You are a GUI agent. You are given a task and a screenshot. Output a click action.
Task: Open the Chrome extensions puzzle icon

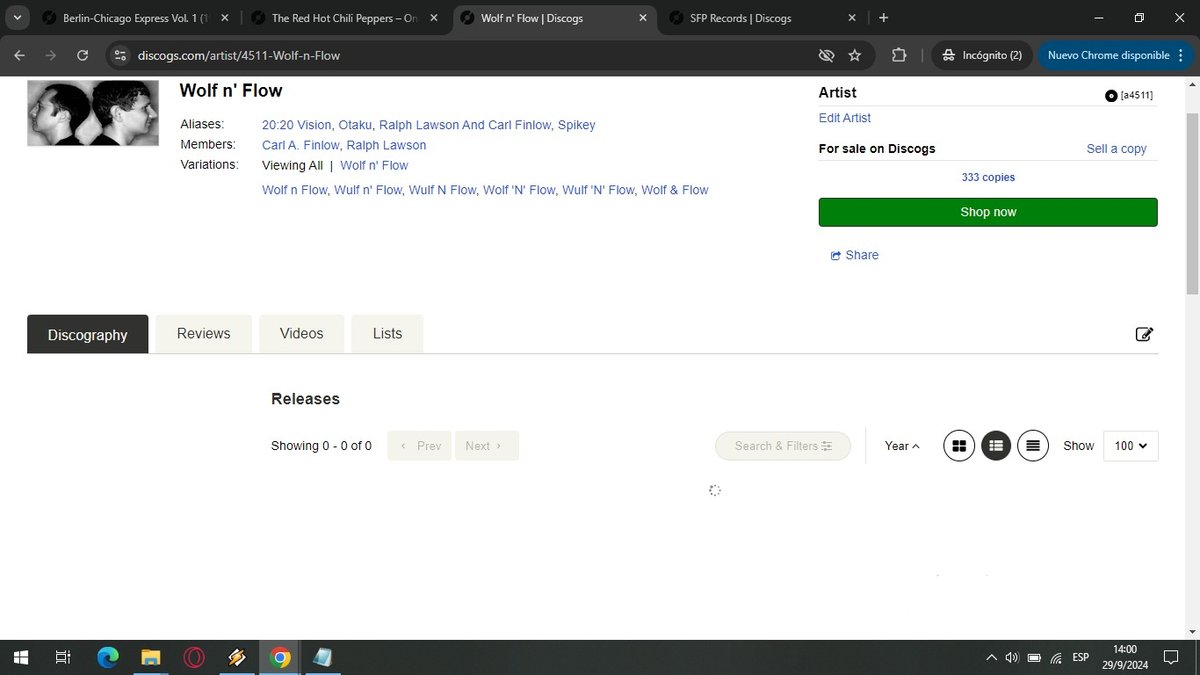[898, 55]
